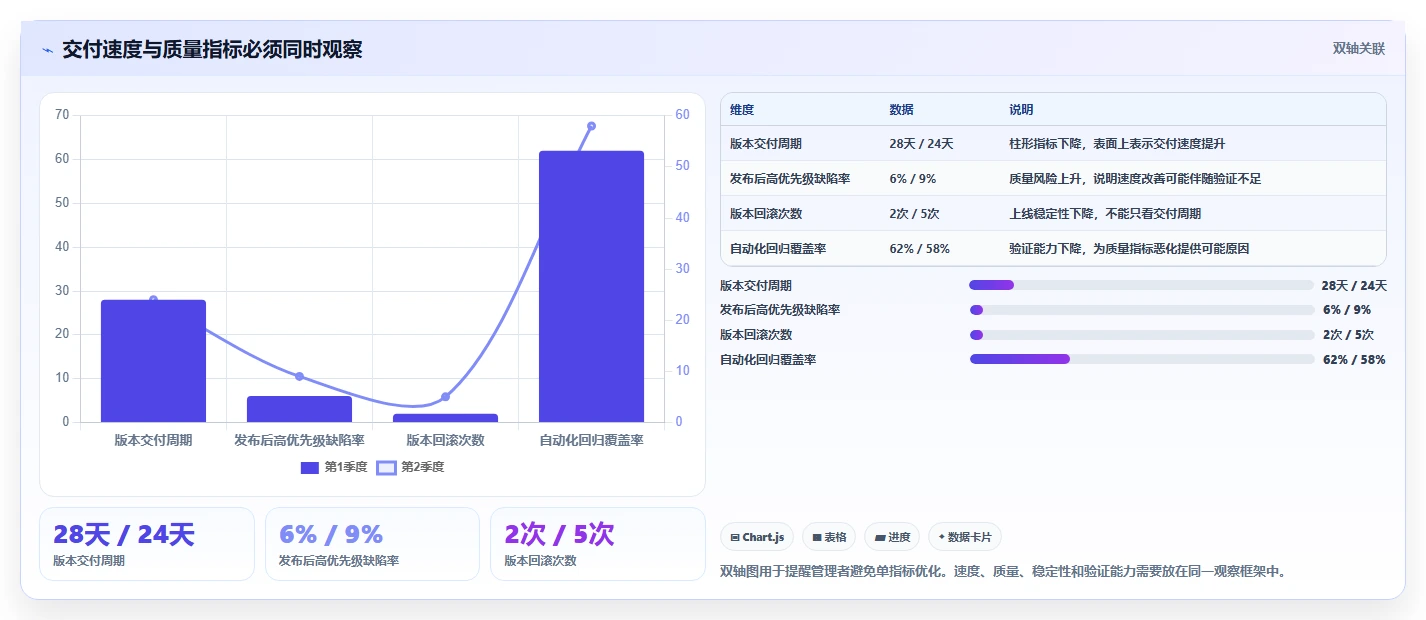Viewport: 1426px width, 620px height.
Task: Click the table cell showing 6% / 9%
Action: pyautogui.click(x=912, y=179)
